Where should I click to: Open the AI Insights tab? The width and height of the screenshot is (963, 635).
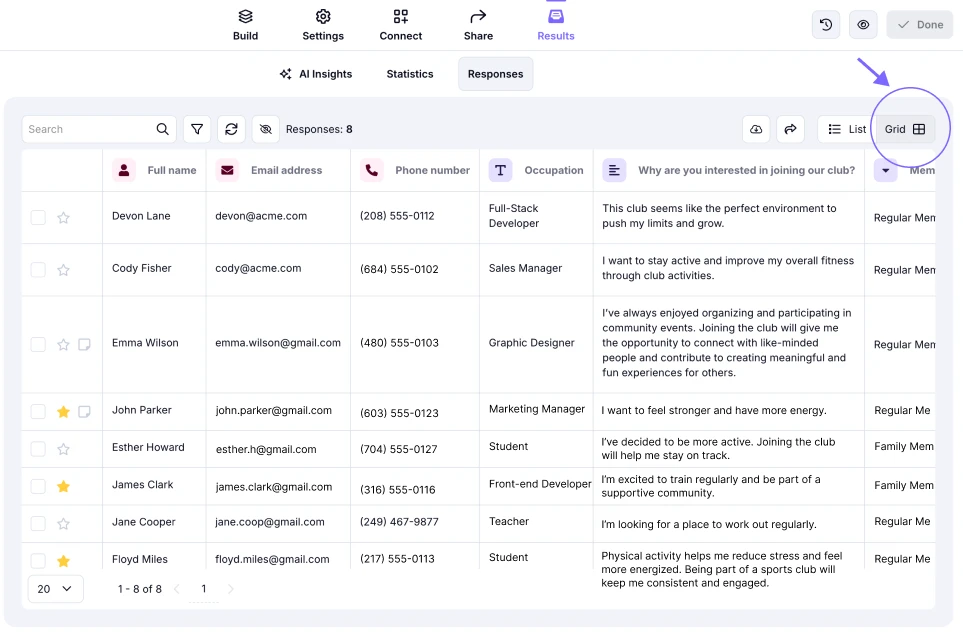[x=315, y=74]
